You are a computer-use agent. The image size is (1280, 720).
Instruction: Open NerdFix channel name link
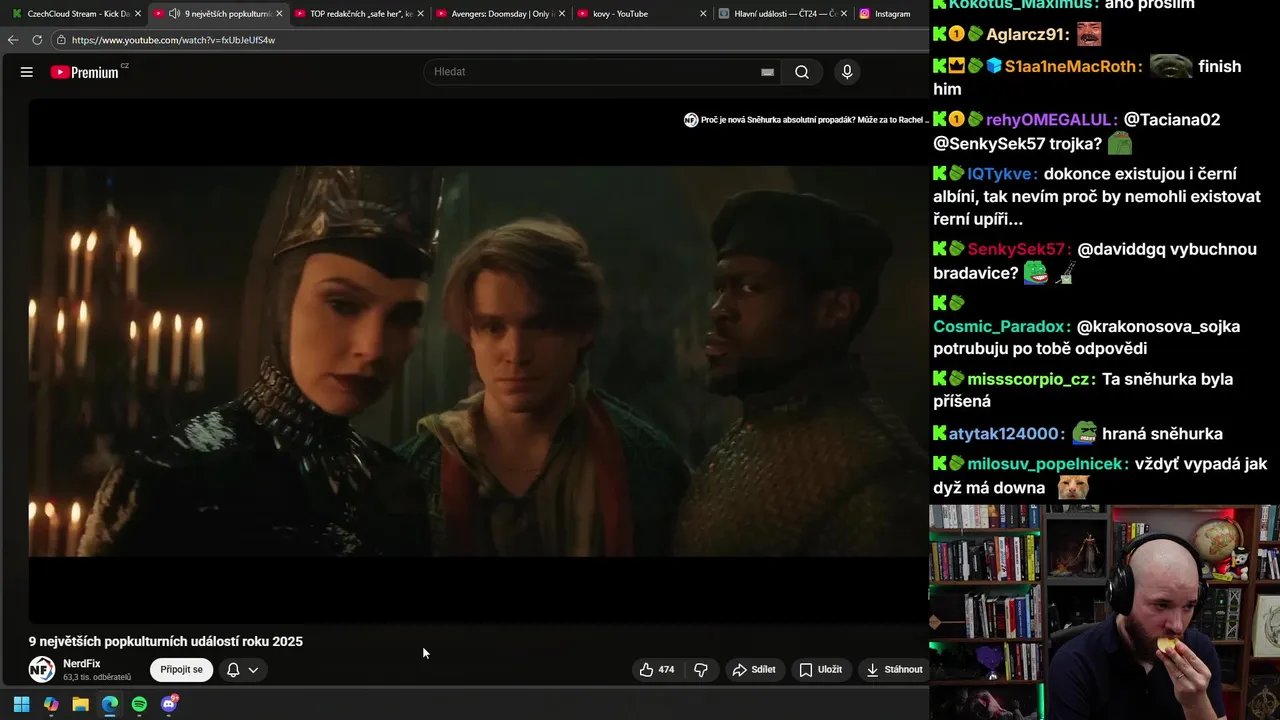(x=82, y=663)
